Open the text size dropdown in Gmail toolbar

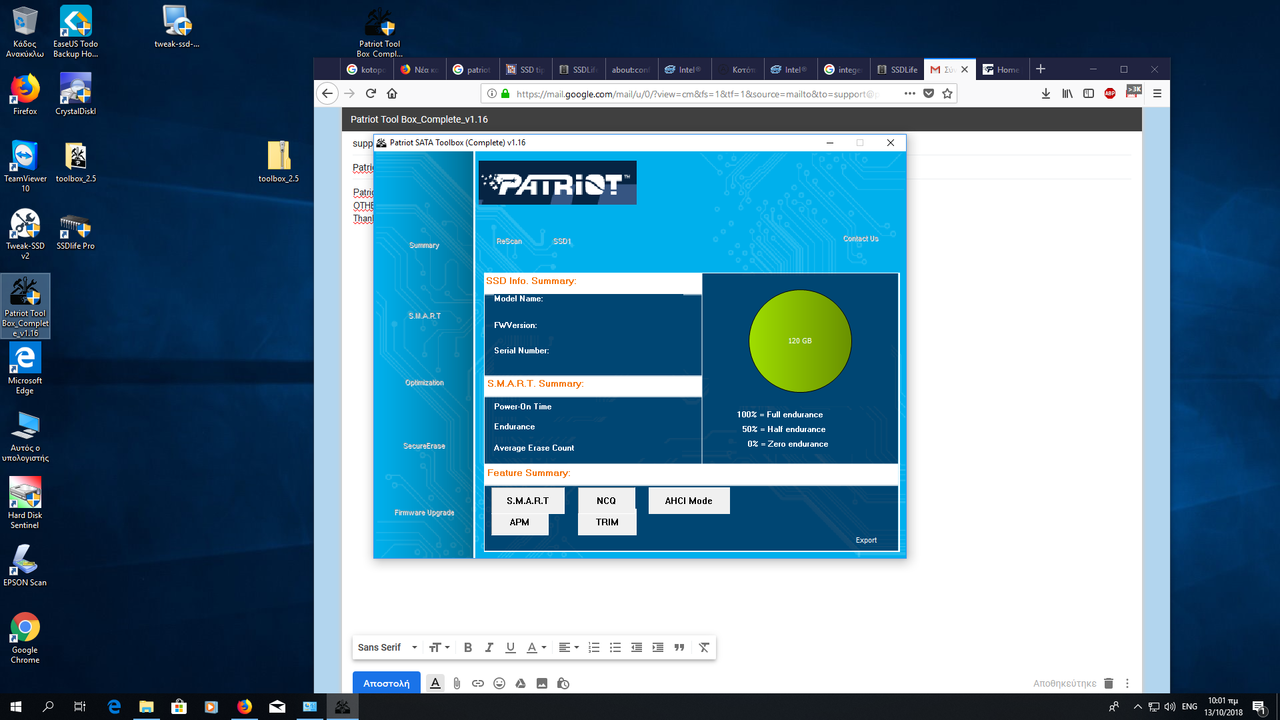tap(439, 648)
